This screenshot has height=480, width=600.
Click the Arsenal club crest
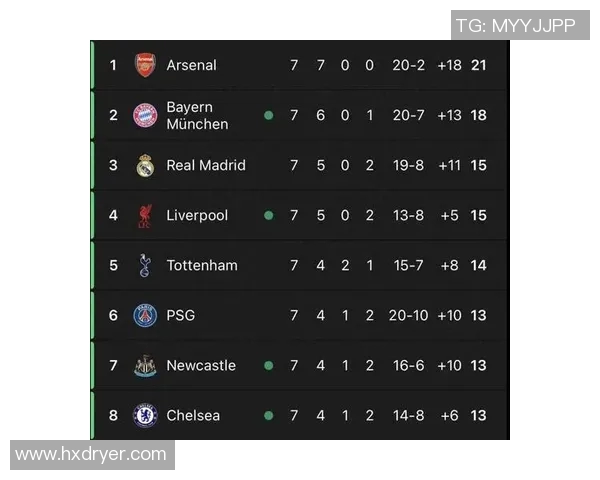[x=145, y=65]
